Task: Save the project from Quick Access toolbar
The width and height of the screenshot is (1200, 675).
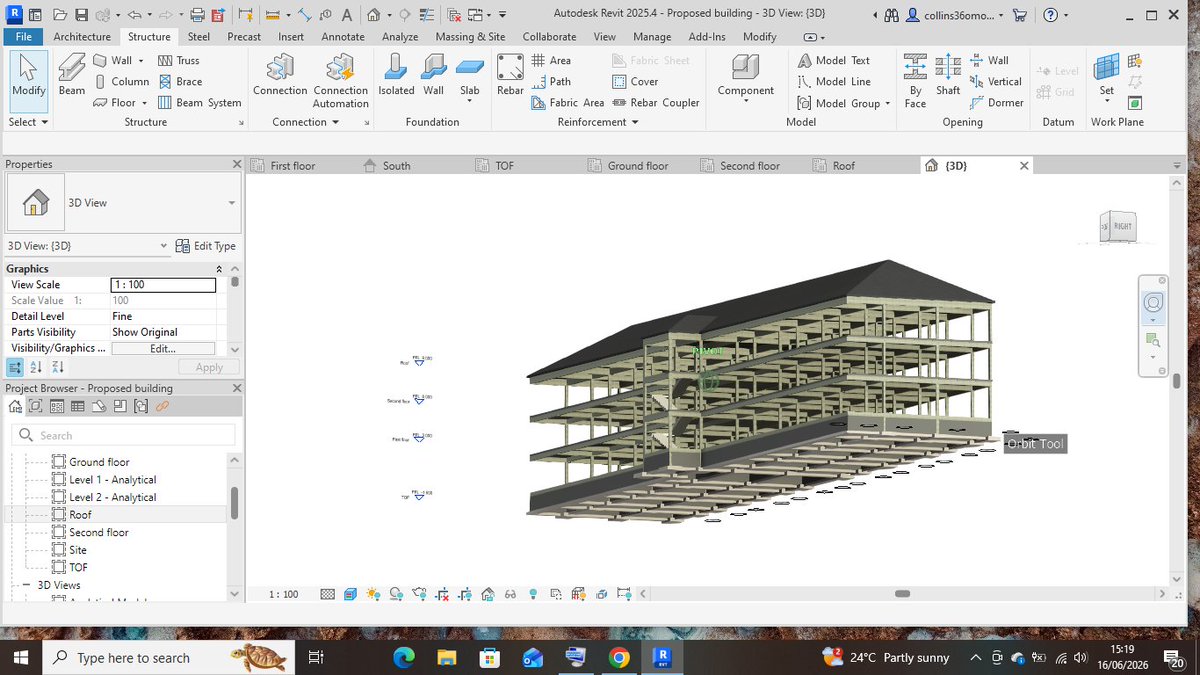Action: 82,15
